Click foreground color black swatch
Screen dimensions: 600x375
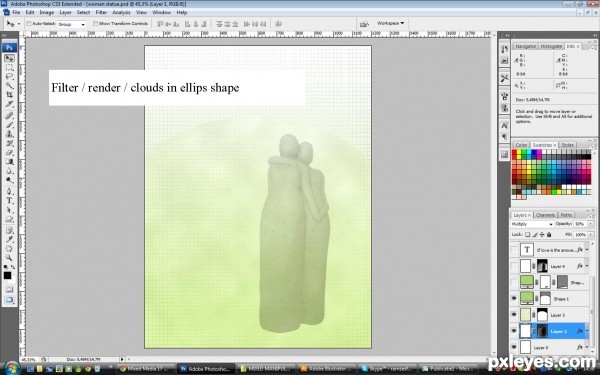point(7,276)
